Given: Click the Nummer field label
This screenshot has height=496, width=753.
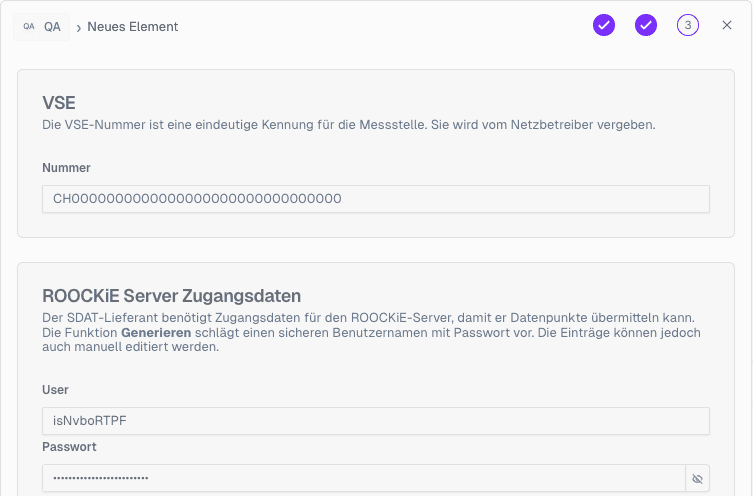Looking at the screenshot, I should tap(66, 168).
